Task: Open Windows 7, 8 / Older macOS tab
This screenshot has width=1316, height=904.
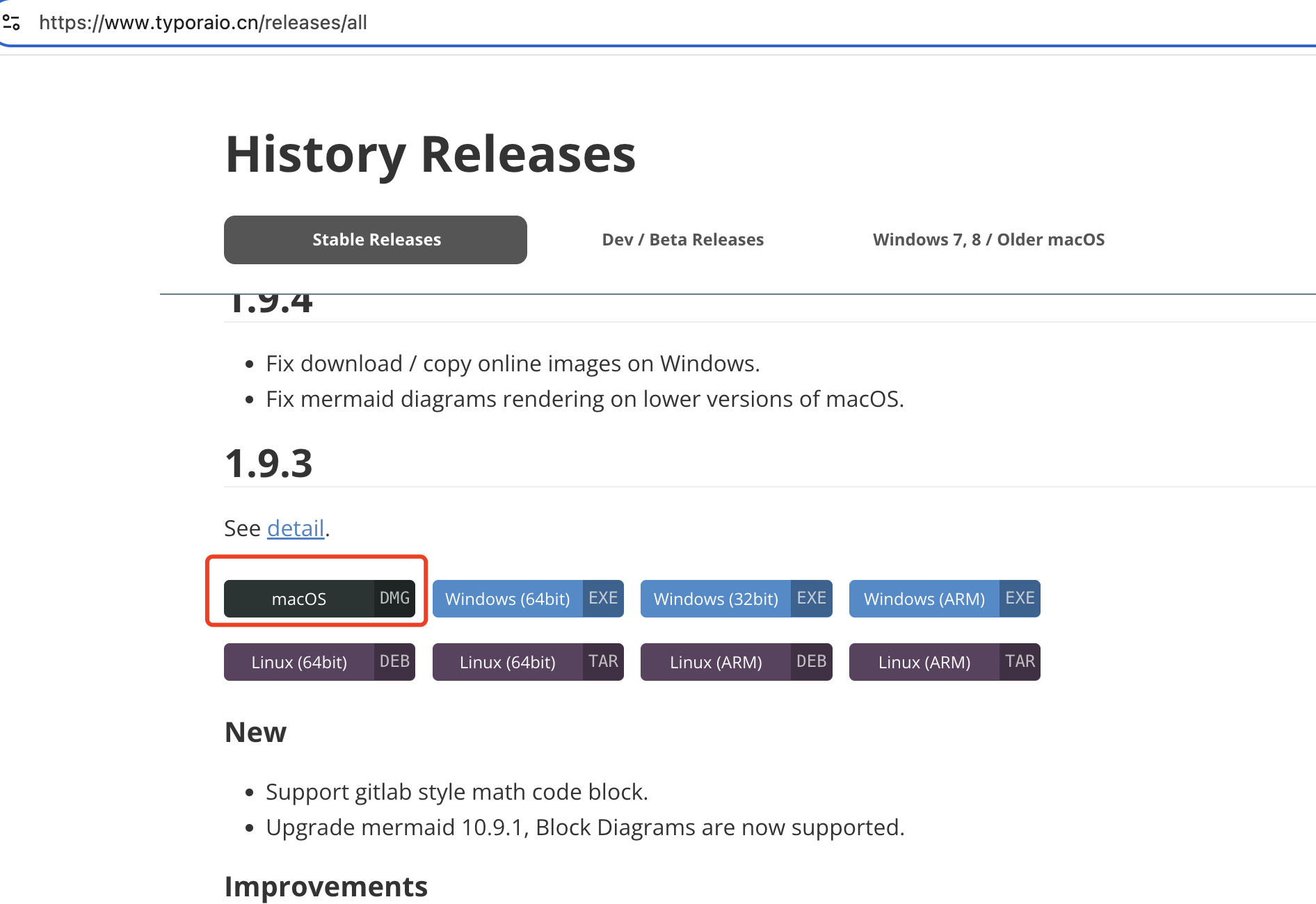Action: 988,240
